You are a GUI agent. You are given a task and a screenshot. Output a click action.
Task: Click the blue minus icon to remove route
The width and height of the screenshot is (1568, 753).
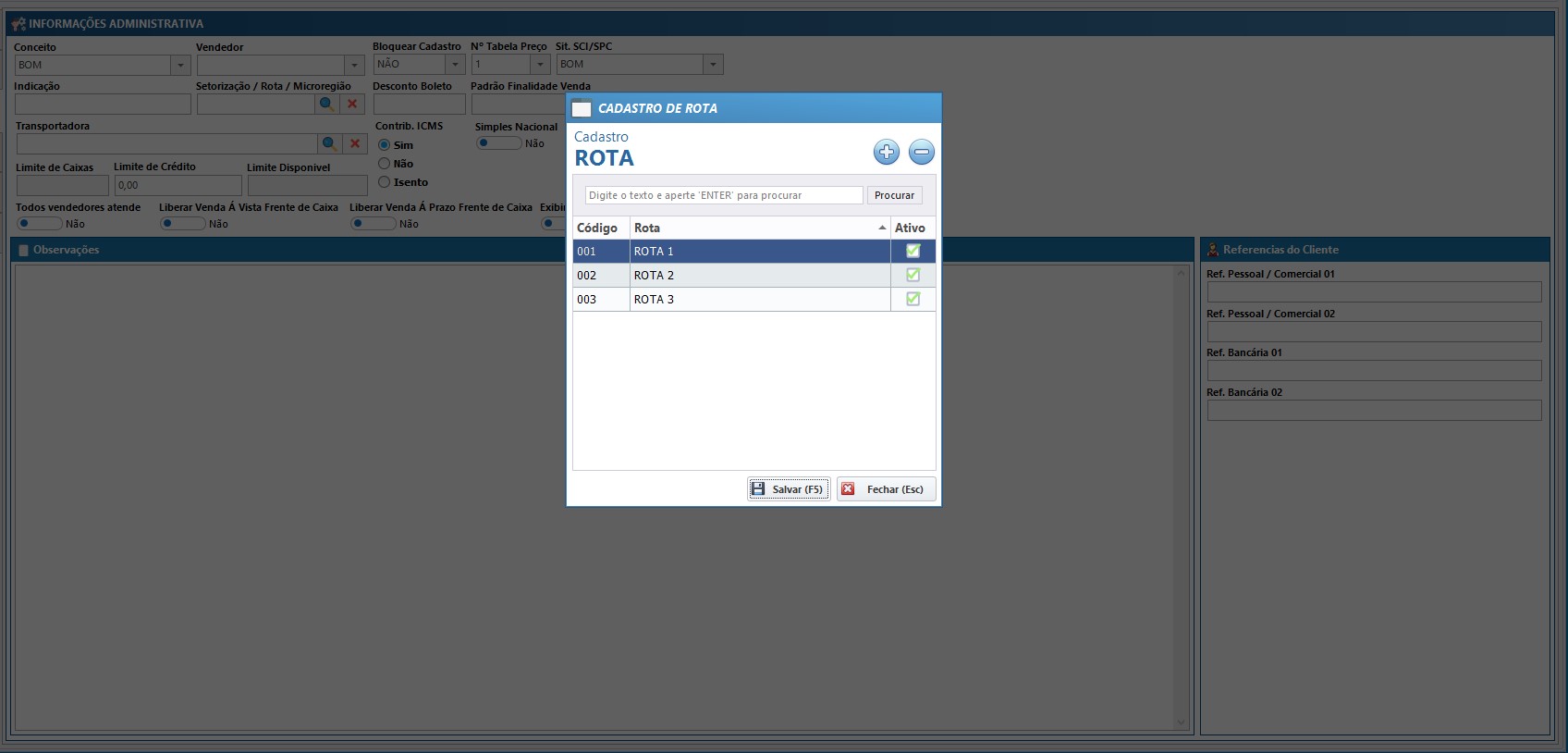tap(921, 153)
